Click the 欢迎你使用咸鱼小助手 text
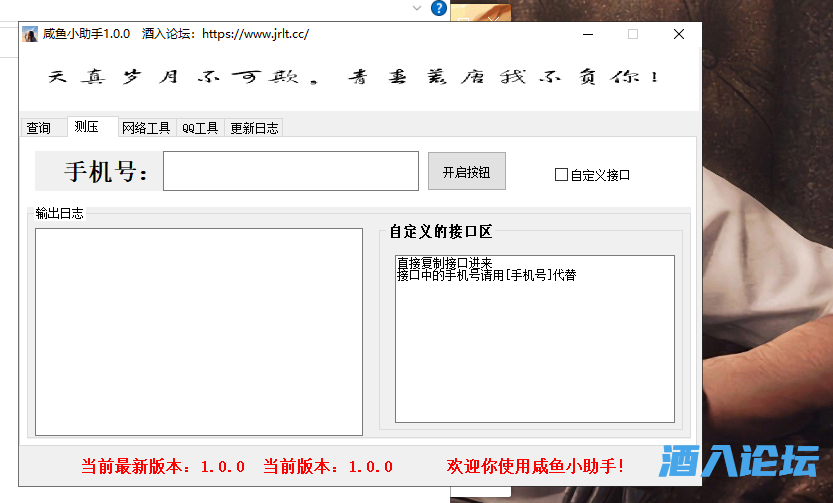Image resolution: width=833 pixels, height=503 pixels. point(535,466)
